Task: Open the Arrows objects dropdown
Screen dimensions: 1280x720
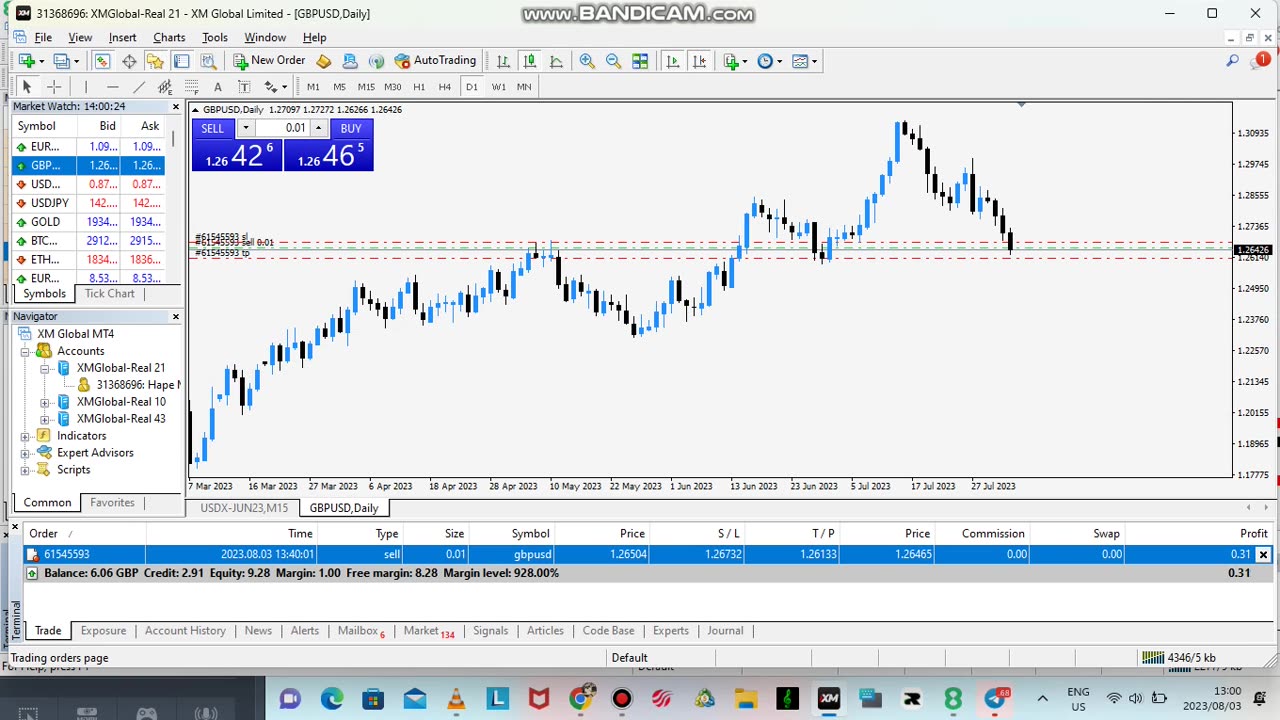Action: [275, 87]
